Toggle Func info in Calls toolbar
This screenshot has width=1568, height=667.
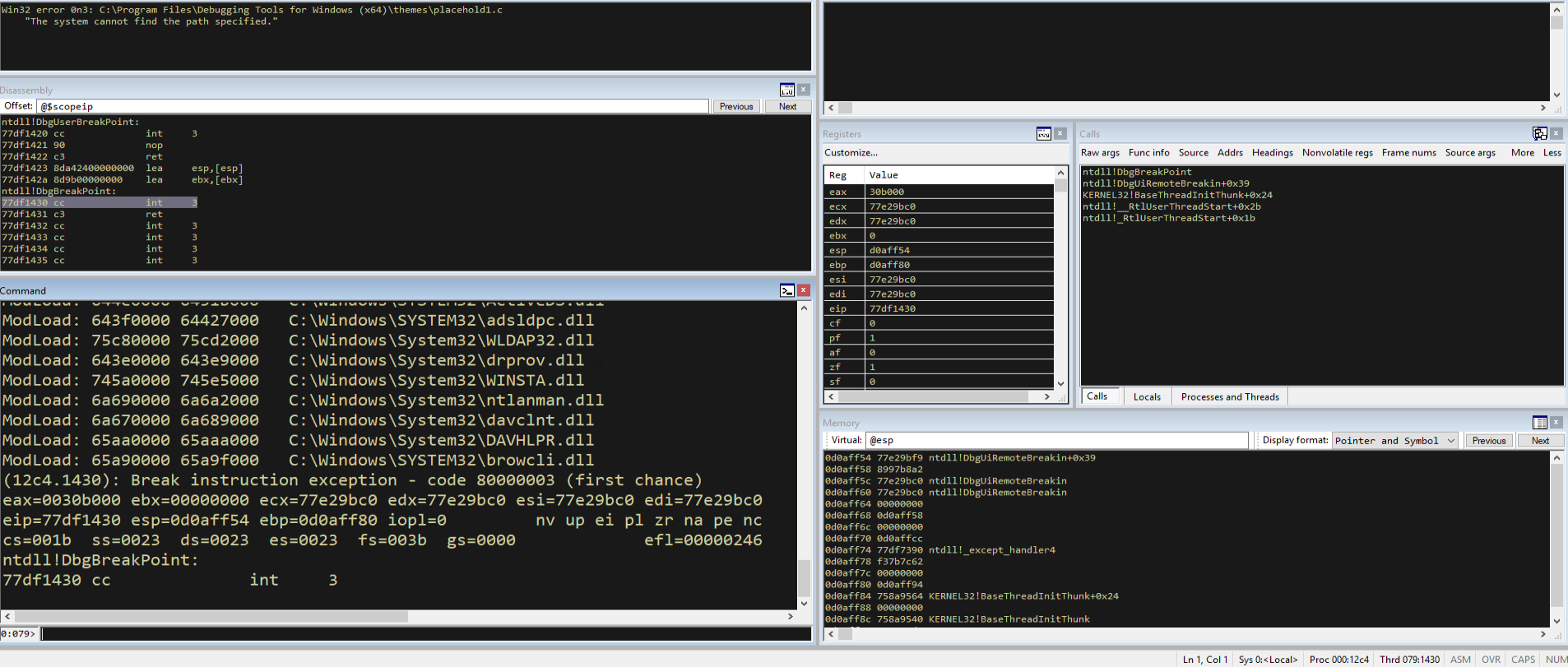click(1148, 152)
